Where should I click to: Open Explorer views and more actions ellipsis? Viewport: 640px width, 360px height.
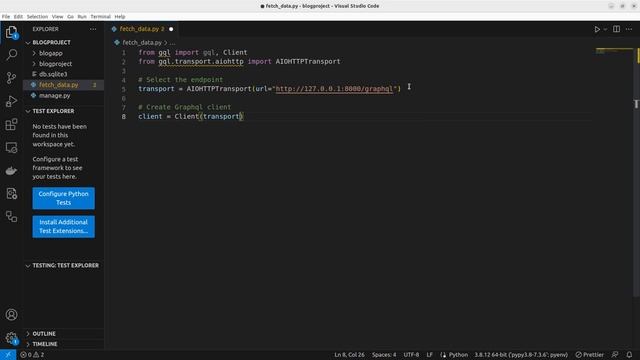coord(93,29)
